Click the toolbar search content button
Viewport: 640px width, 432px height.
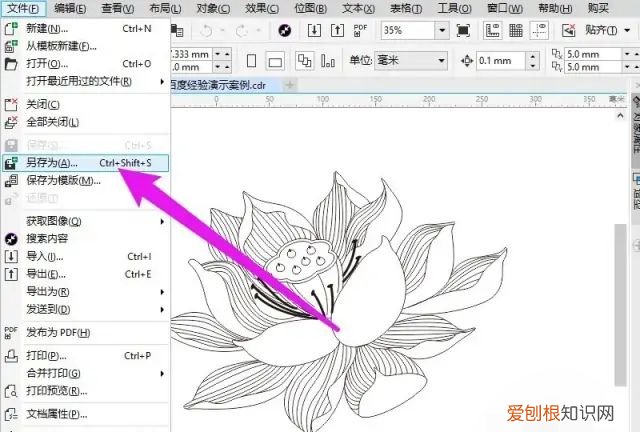coord(284,30)
